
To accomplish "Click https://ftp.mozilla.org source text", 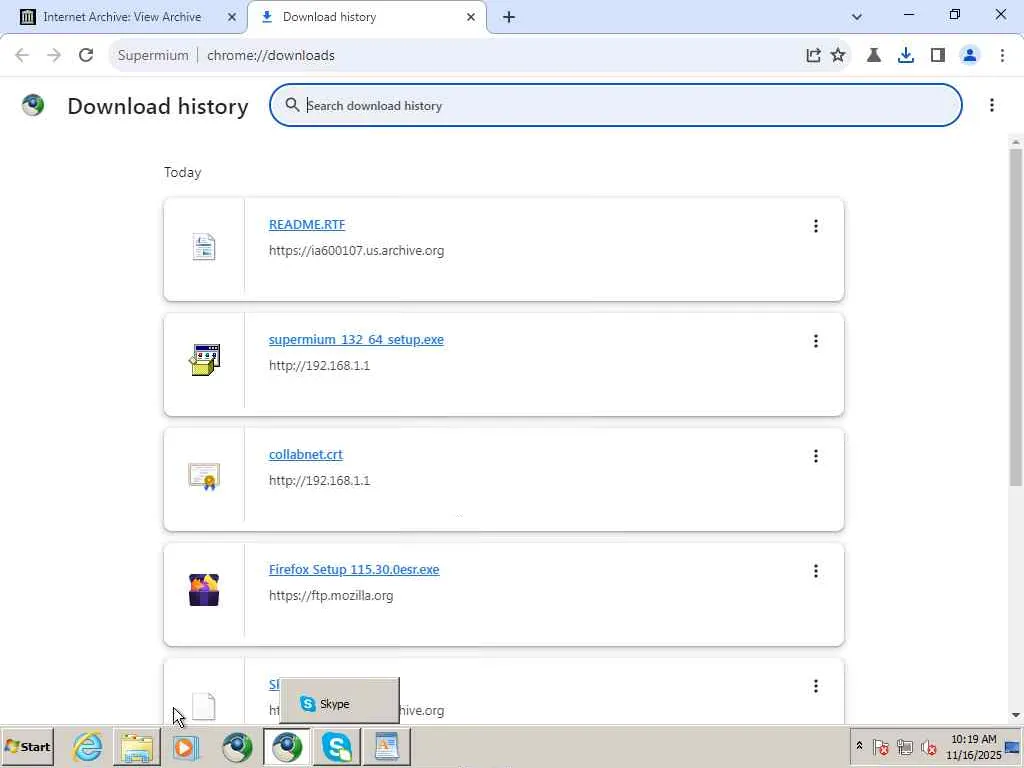I will (x=331, y=595).
